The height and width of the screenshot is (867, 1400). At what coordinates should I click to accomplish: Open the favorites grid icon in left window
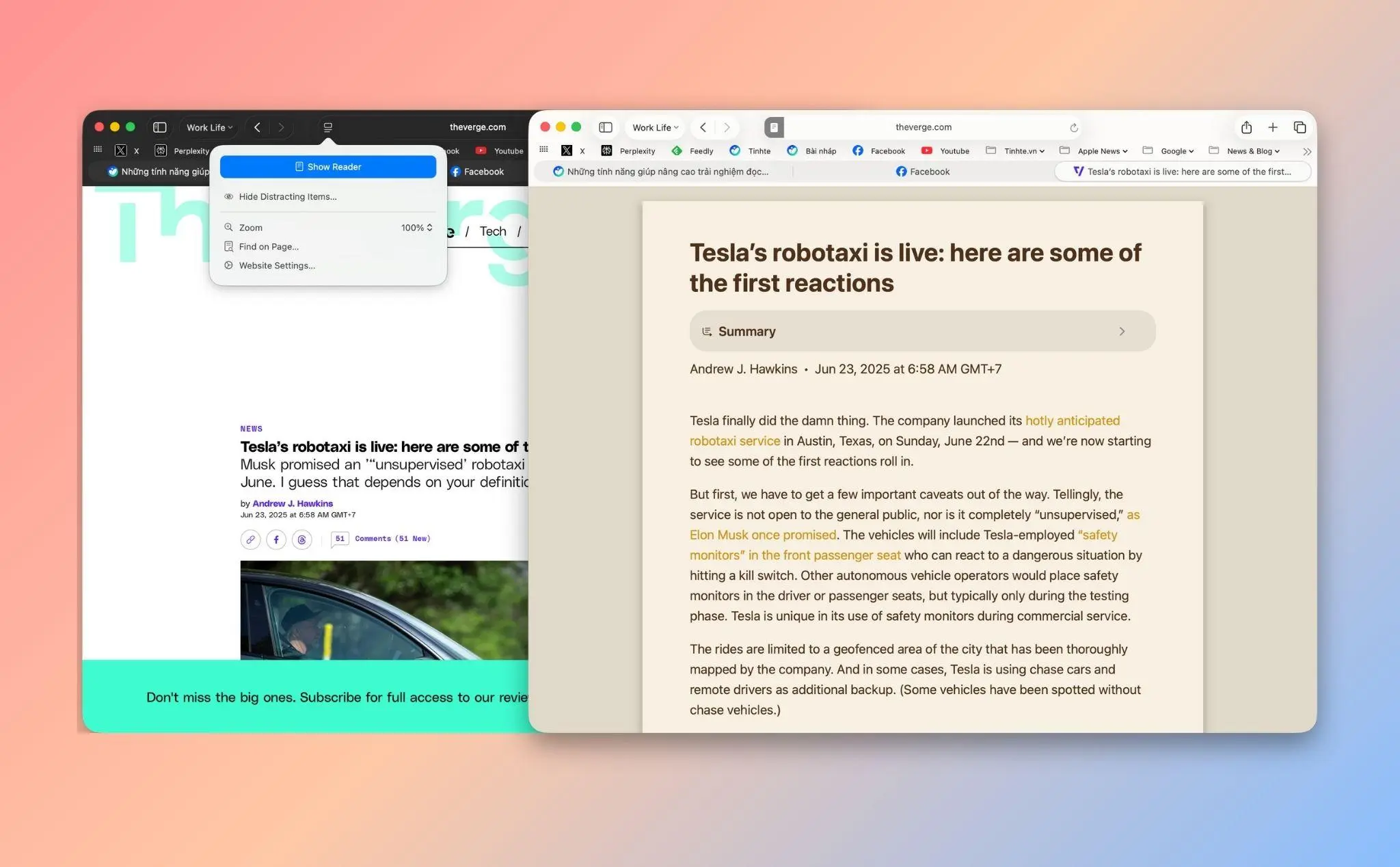coord(98,150)
